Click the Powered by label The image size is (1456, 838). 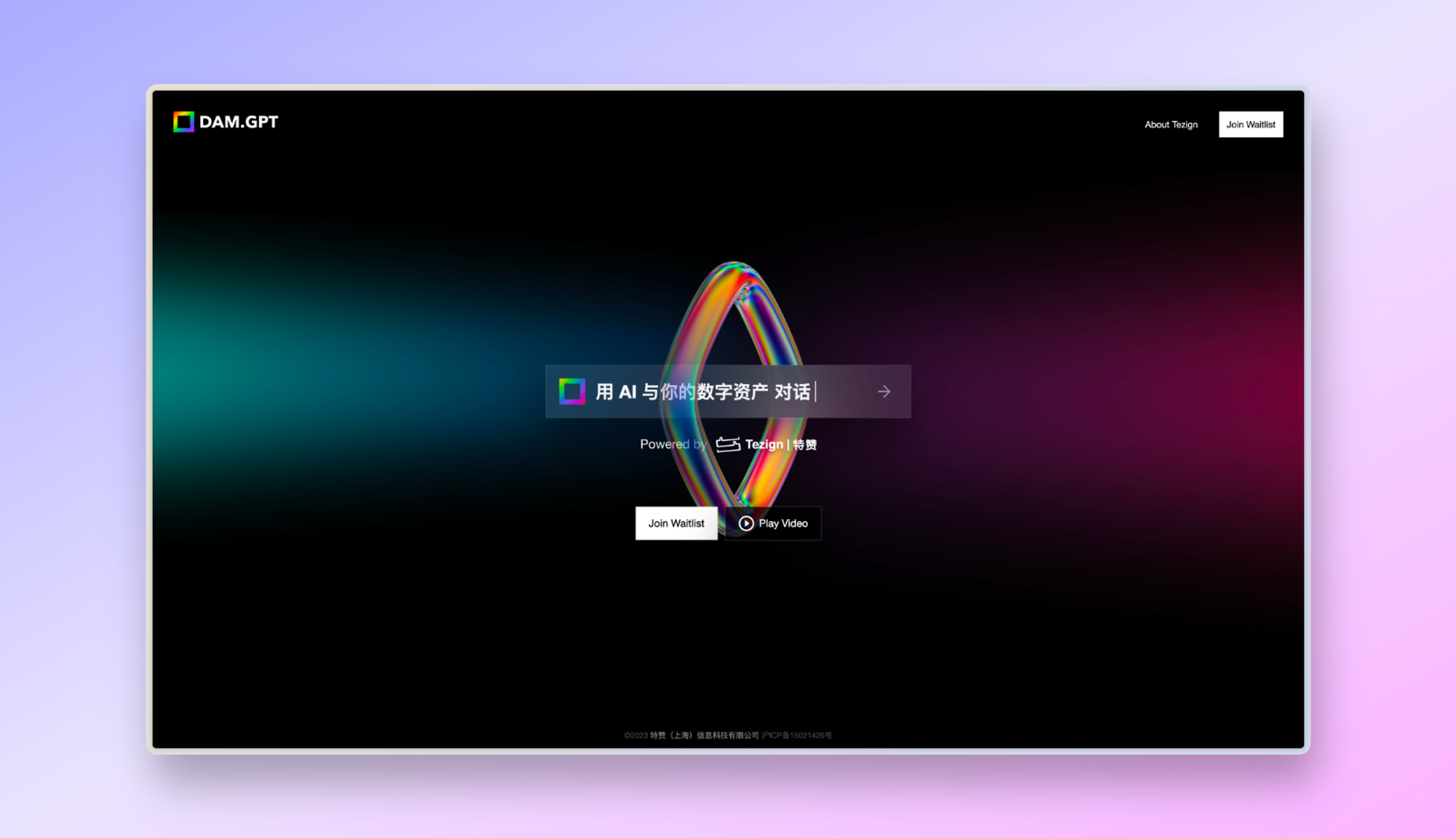coord(673,444)
